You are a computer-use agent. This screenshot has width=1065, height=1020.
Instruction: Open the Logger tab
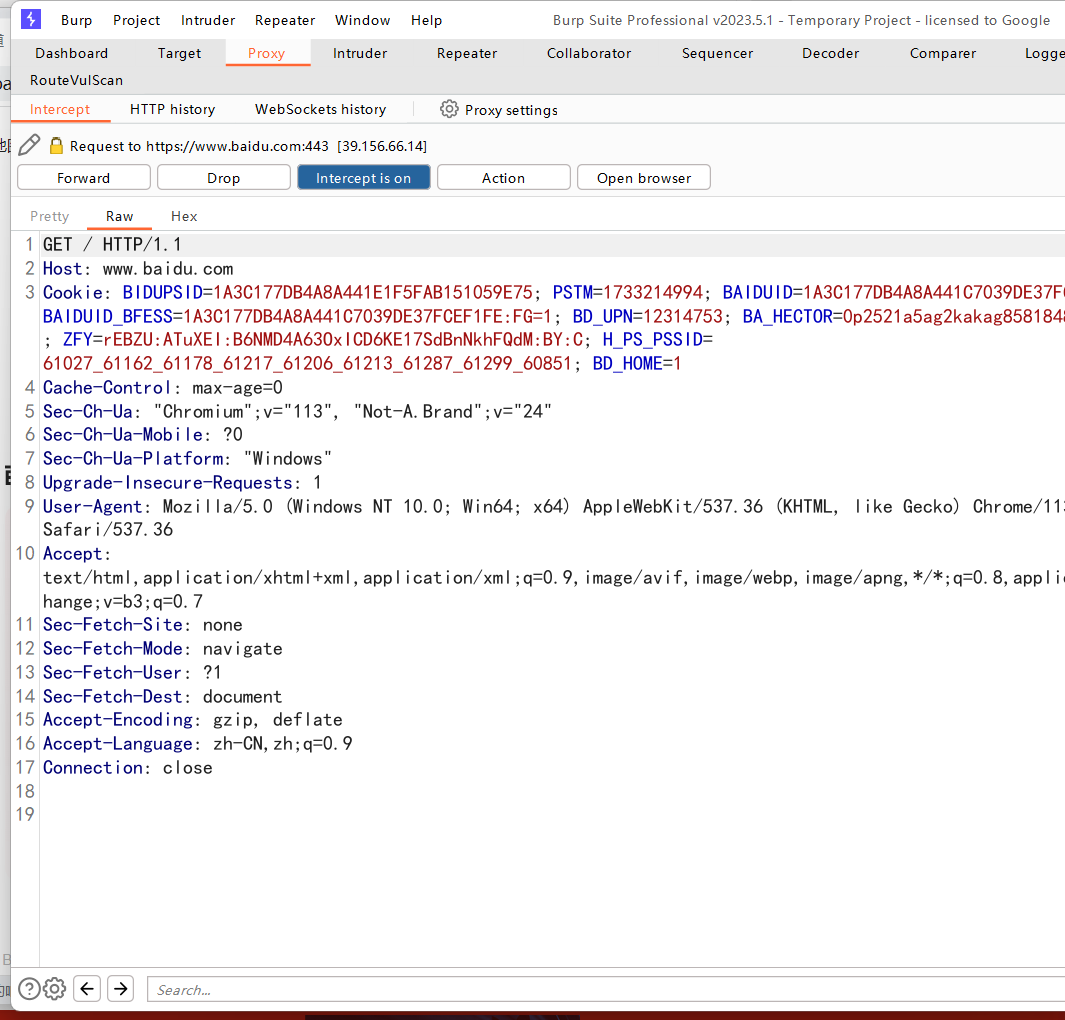click(1043, 53)
